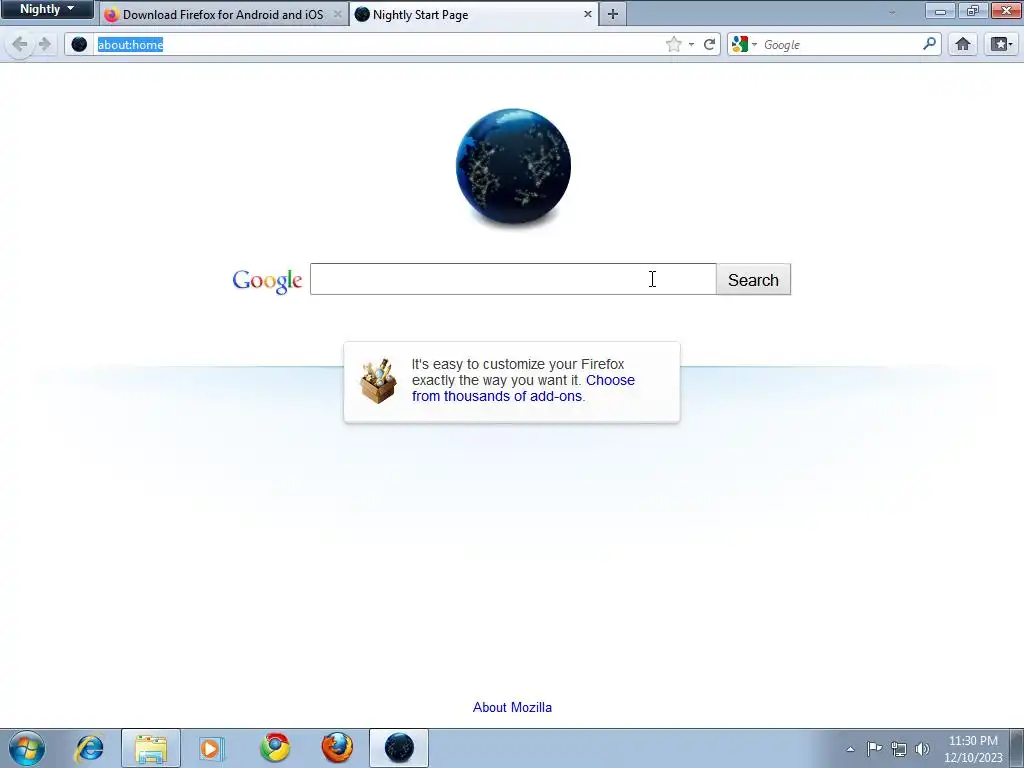Open the clock showing 11:30 PM
1024x768 pixels.
coord(973,749)
